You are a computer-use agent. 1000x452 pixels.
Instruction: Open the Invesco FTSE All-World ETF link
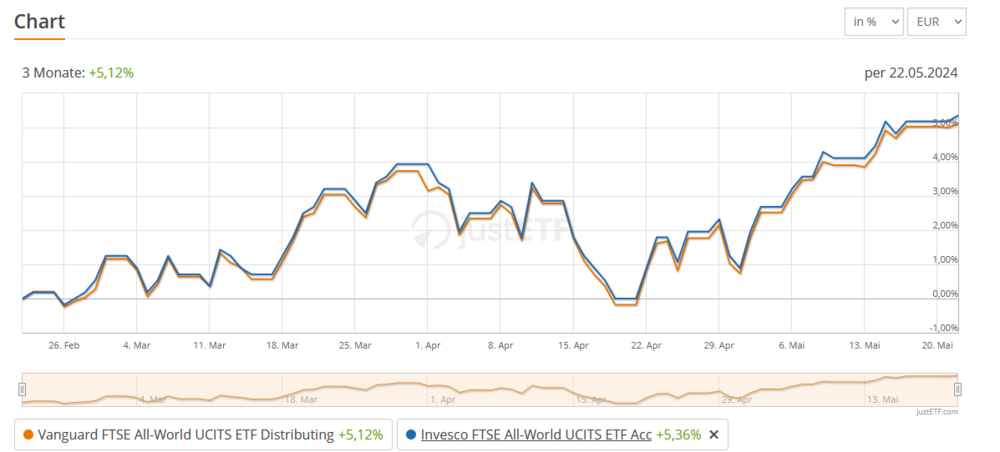coord(536,435)
